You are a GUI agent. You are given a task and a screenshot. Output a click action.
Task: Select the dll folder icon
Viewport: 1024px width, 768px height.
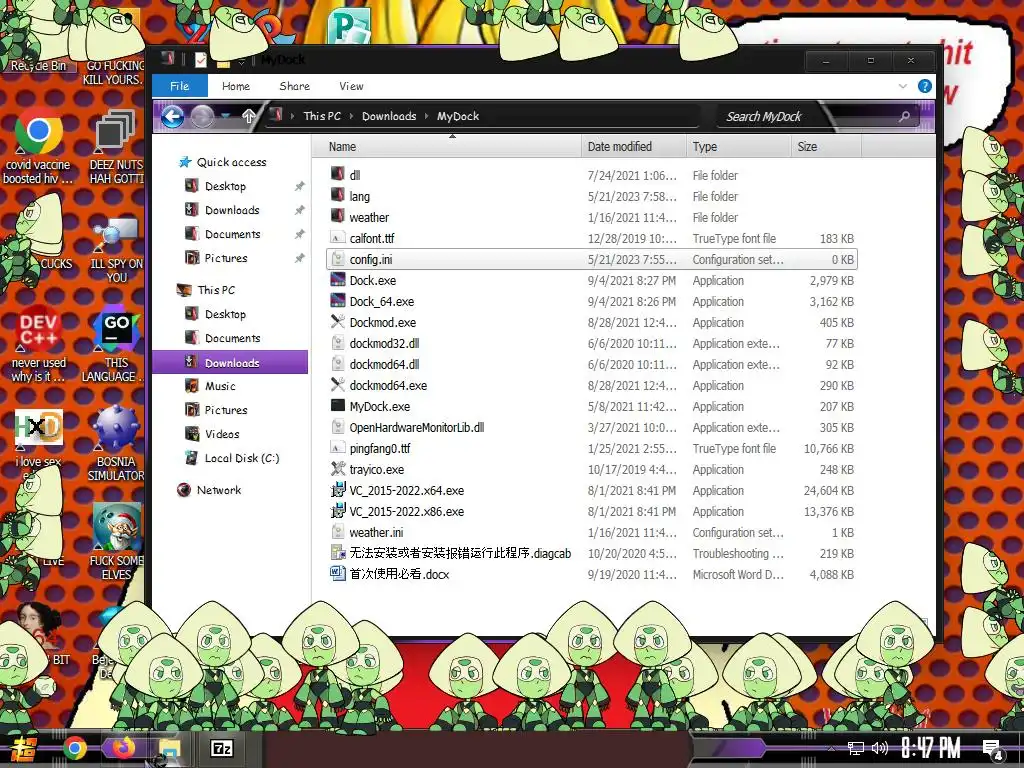pyautogui.click(x=338, y=174)
